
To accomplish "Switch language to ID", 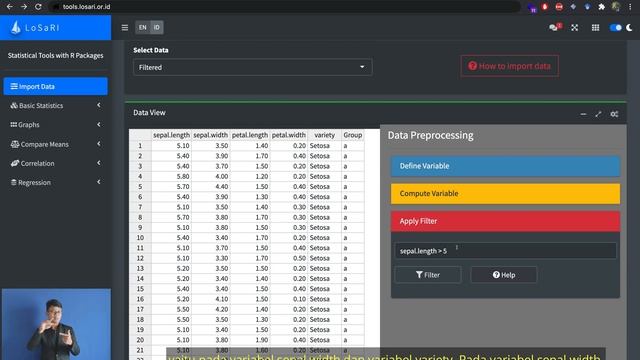I will coord(157,27).
